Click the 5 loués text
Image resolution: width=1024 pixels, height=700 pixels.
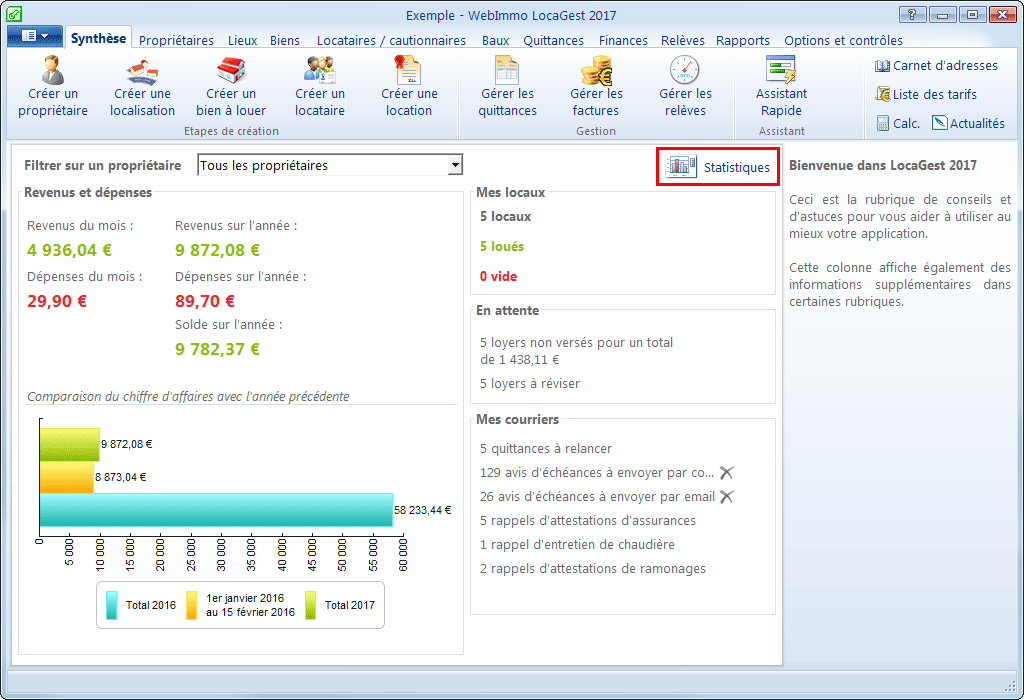[502, 246]
